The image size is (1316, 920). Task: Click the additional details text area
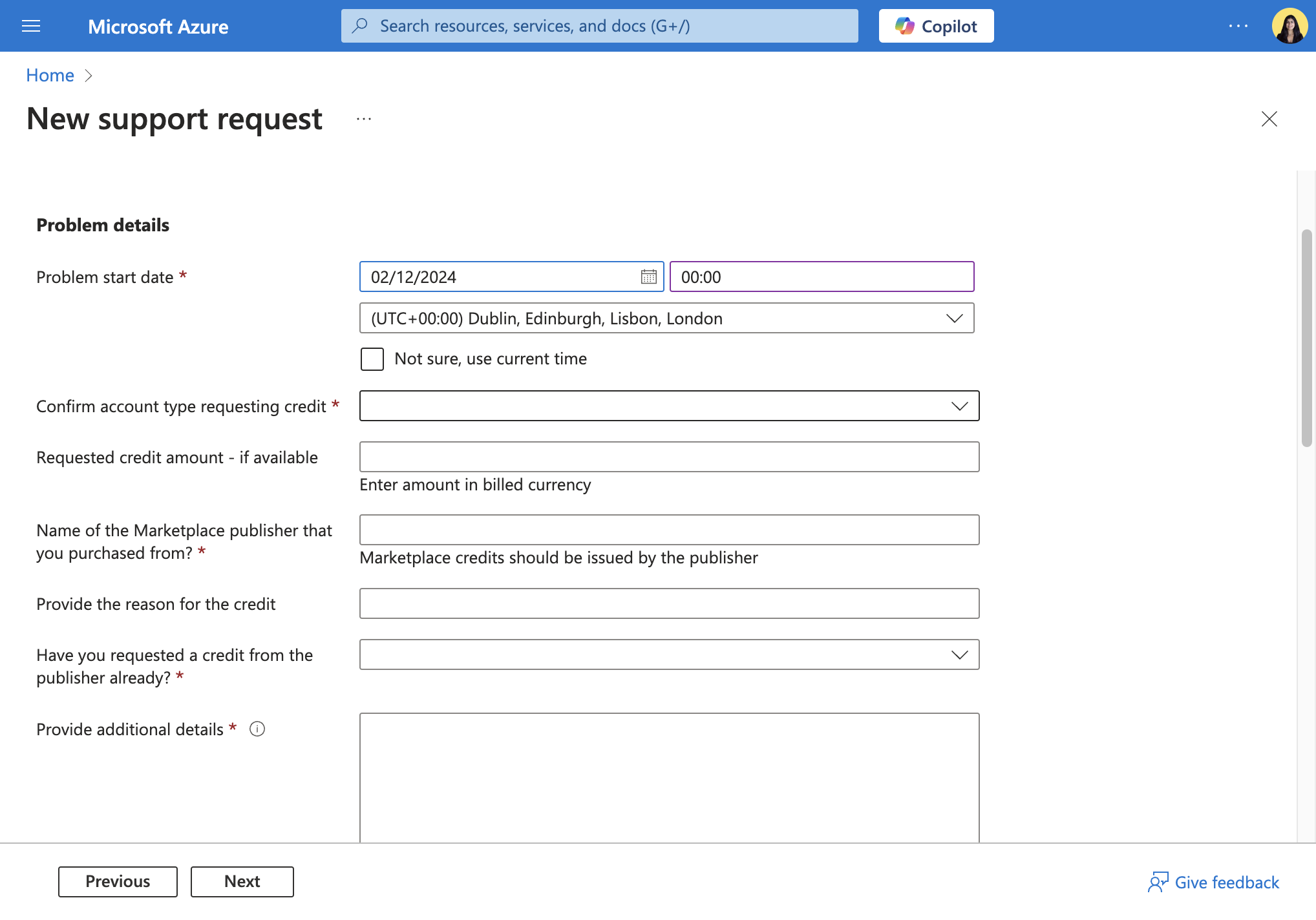[x=669, y=777]
